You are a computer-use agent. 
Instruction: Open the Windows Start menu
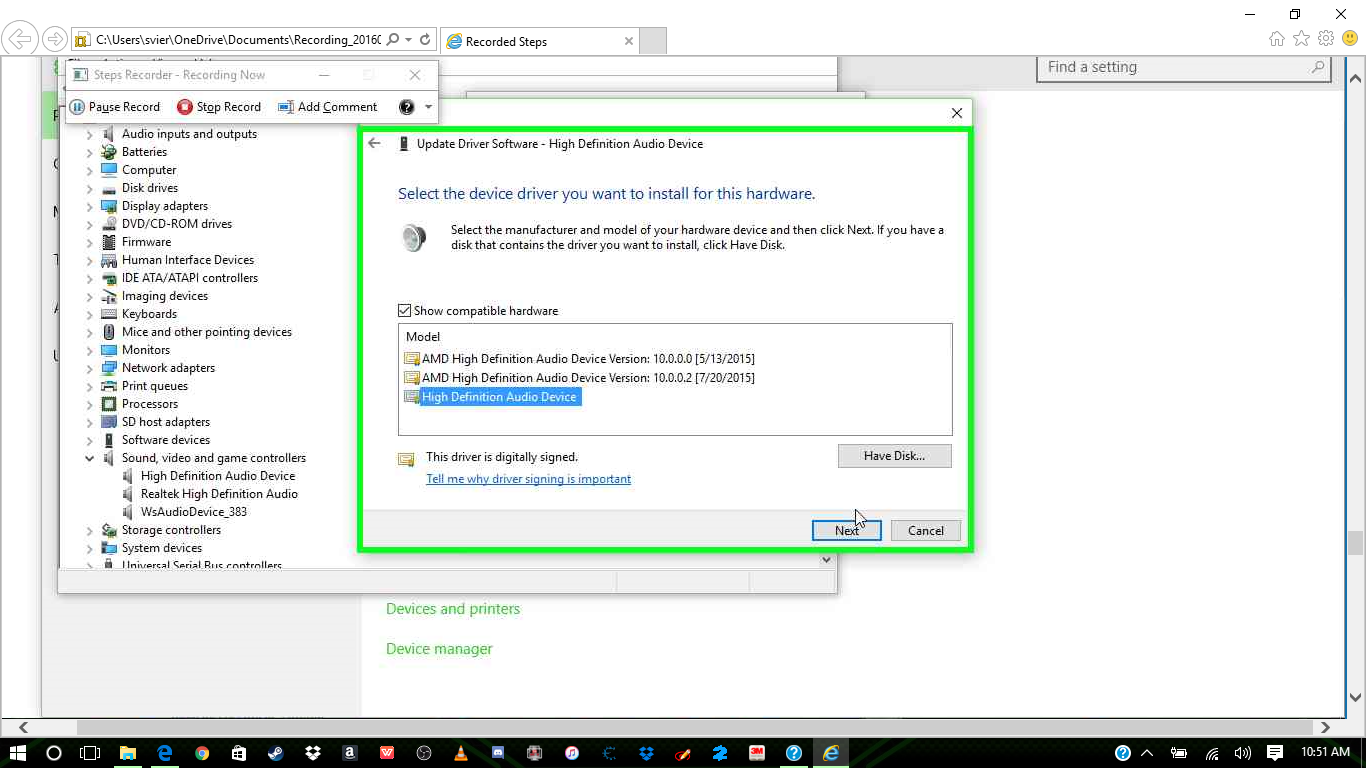[x=17, y=753]
